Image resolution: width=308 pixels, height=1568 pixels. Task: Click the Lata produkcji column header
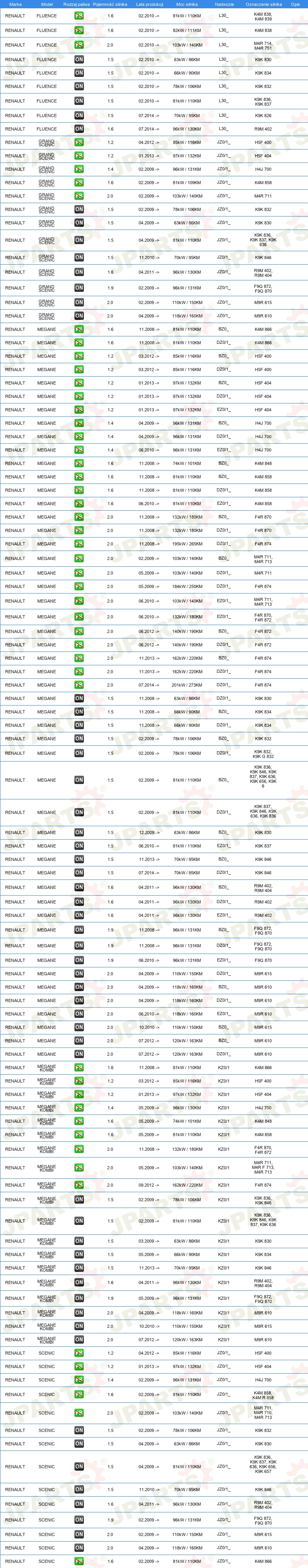149,4
